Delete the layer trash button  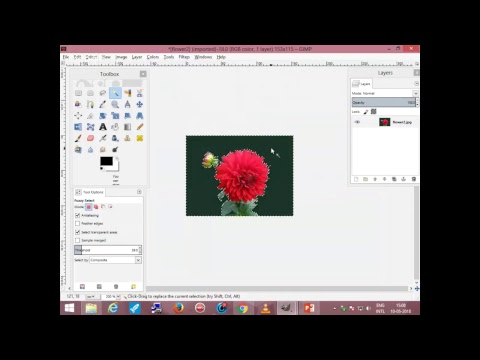[414, 179]
